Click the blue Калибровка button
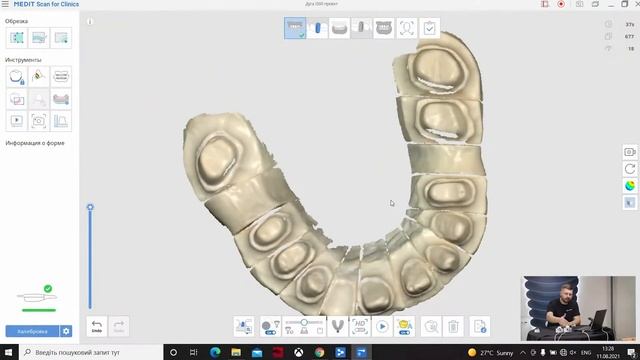 pyautogui.click(x=32, y=331)
